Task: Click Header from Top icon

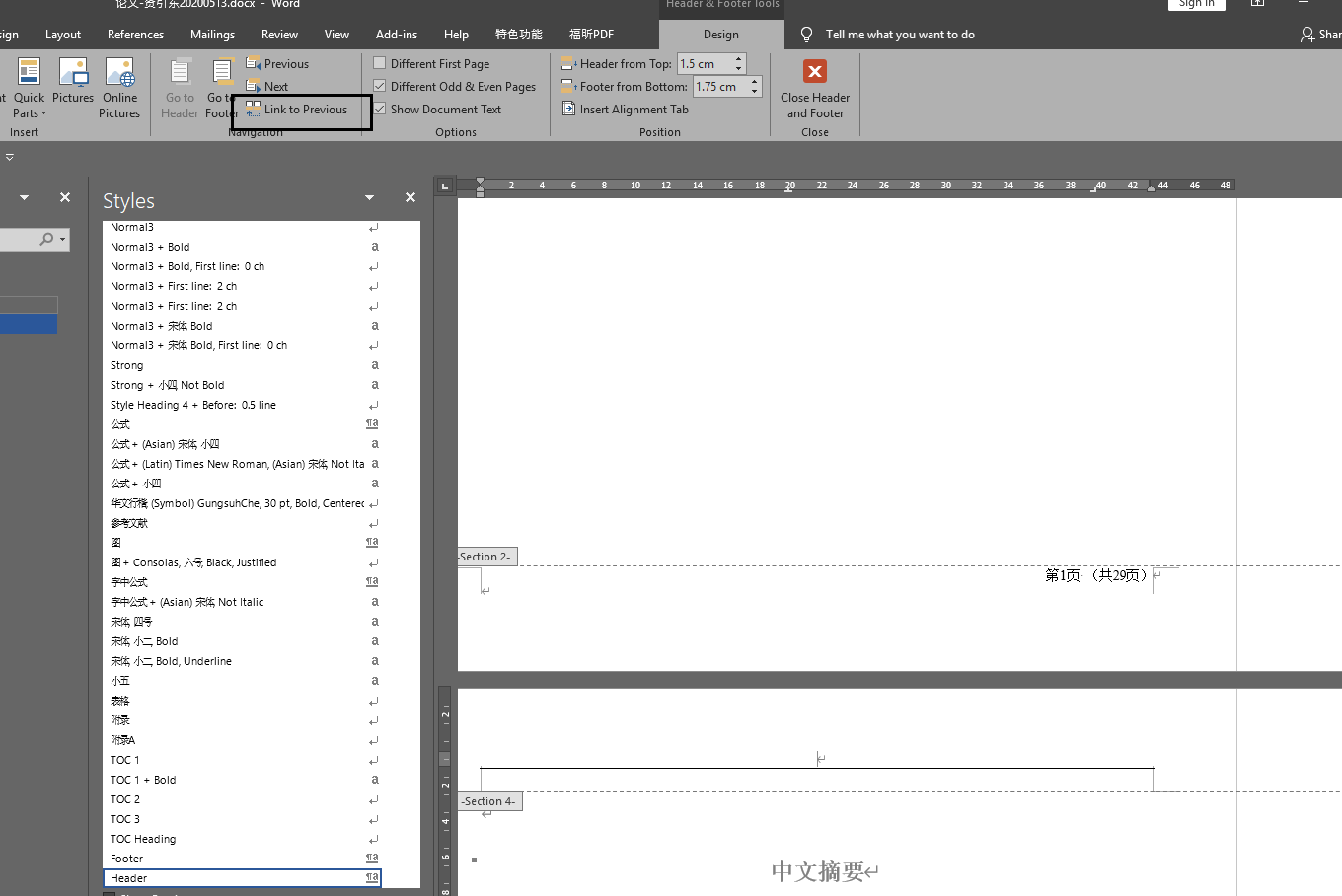Action: (x=567, y=64)
